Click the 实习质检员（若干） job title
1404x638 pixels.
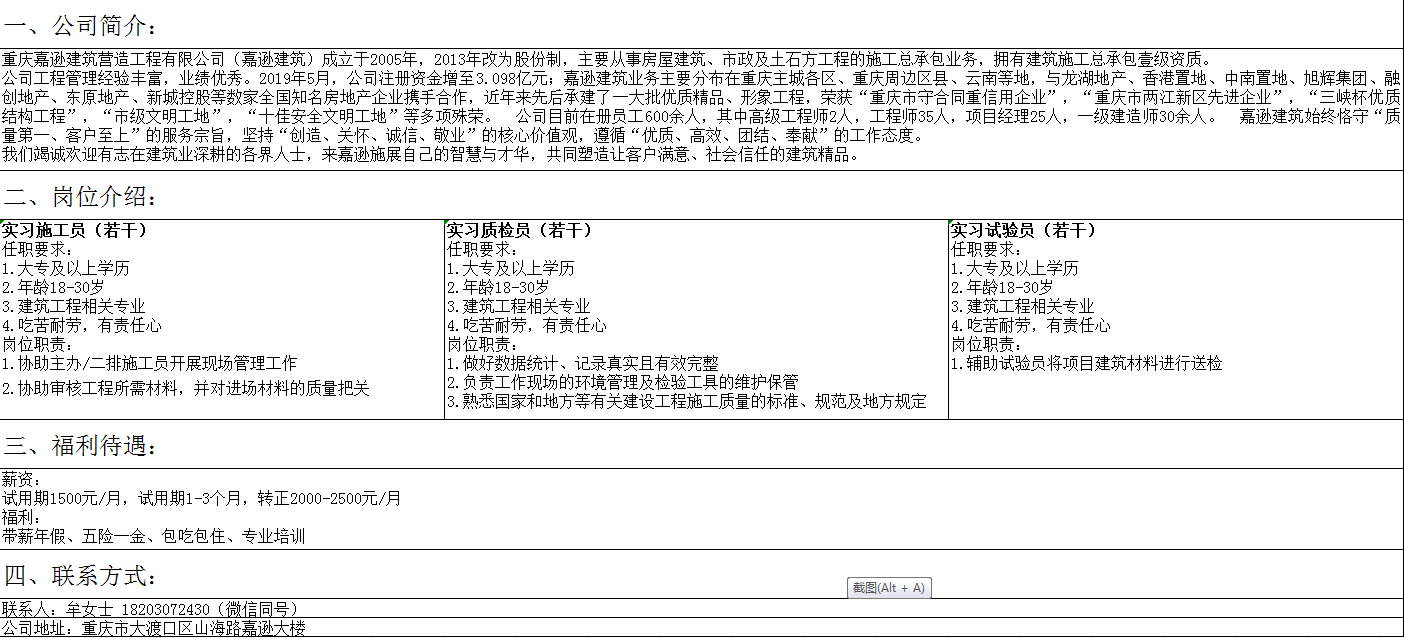tap(519, 231)
